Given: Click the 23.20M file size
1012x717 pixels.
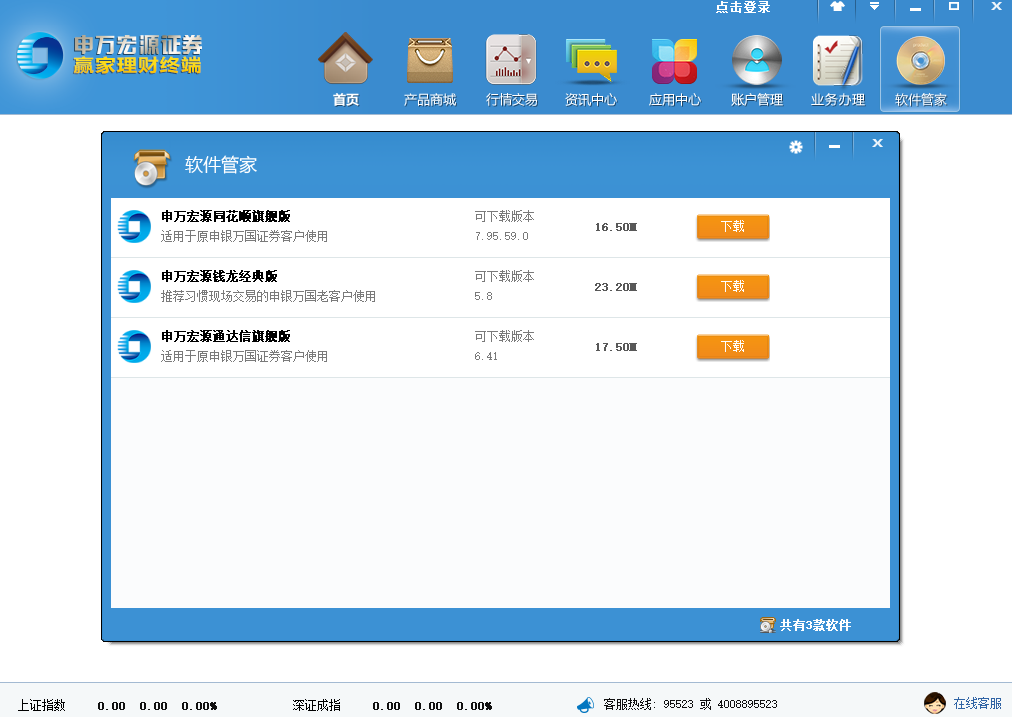Looking at the screenshot, I should tap(616, 287).
